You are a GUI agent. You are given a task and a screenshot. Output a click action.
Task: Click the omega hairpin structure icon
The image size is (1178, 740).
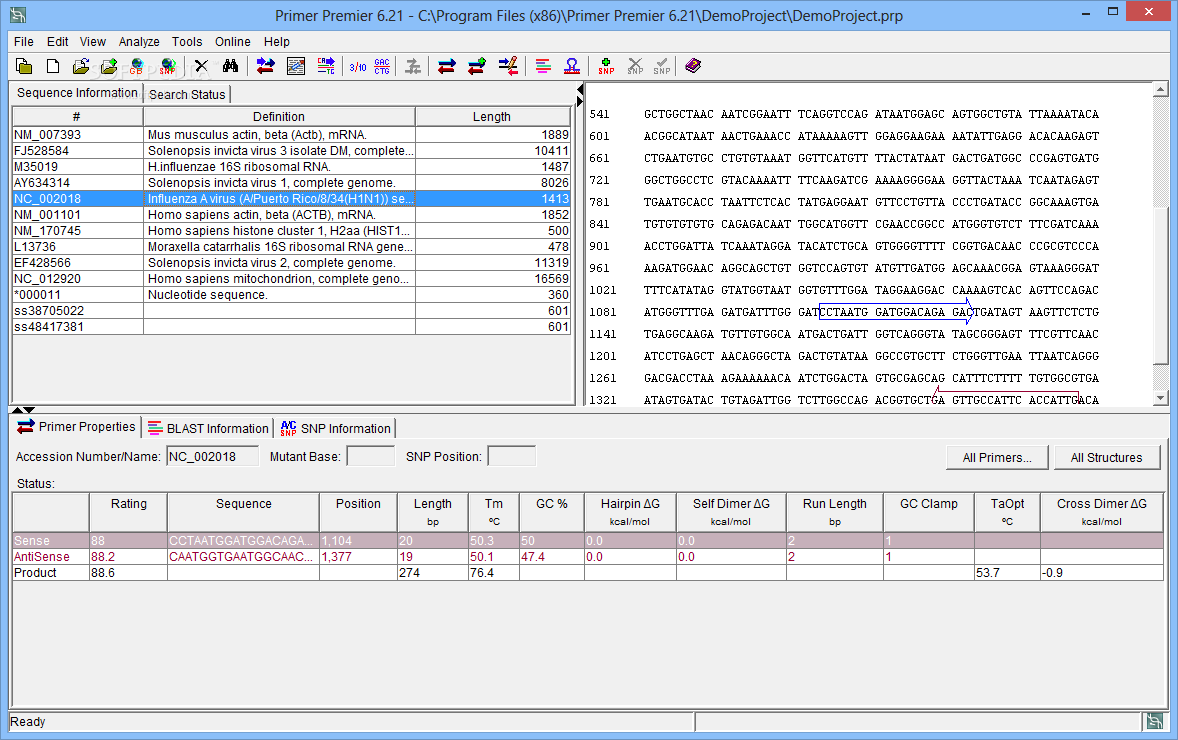(x=572, y=66)
